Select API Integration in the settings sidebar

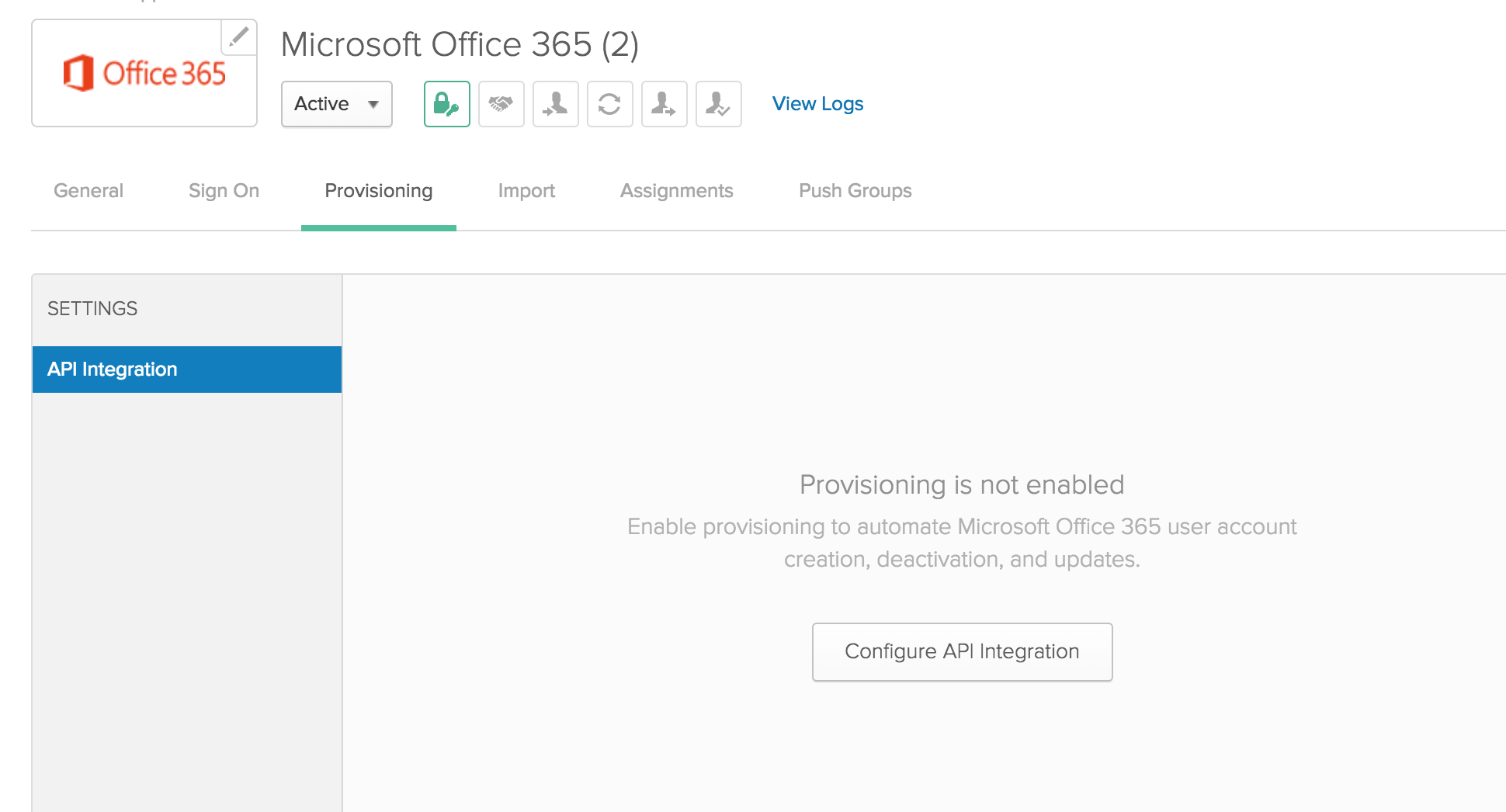click(186, 370)
